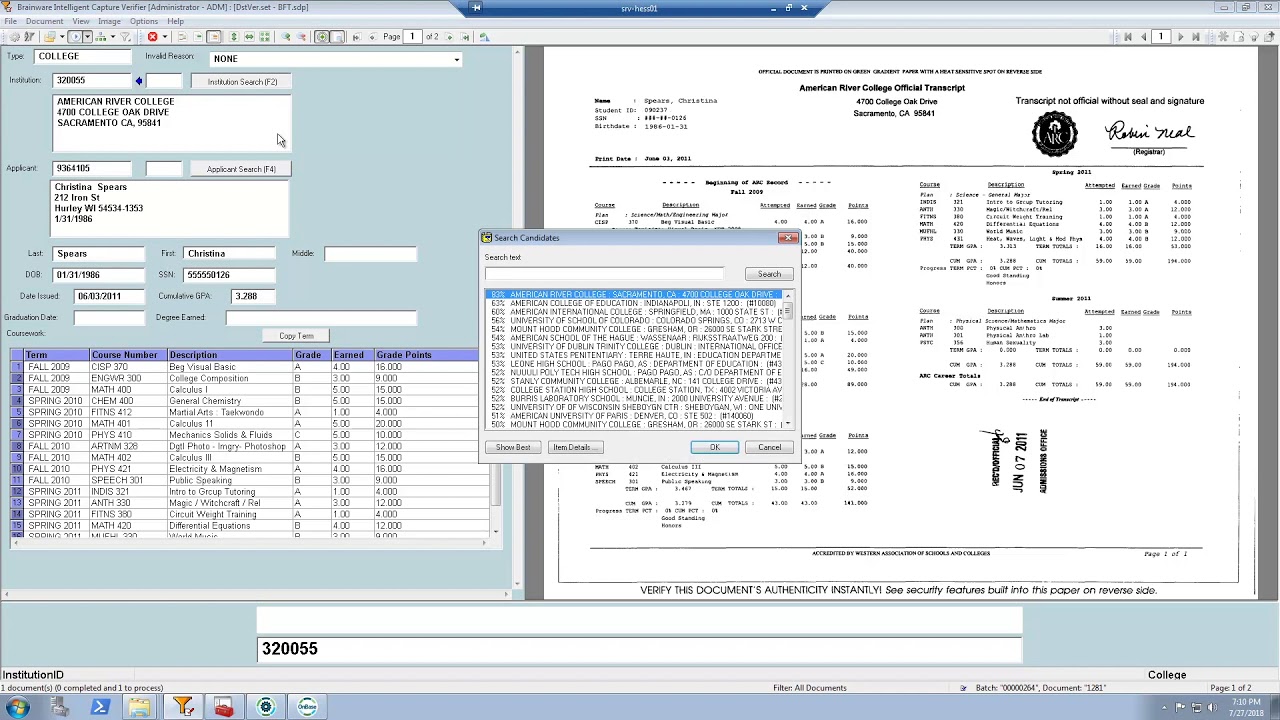Go to last page in left toolbar
The image size is (1280, 720).
(x=465, y=37)
